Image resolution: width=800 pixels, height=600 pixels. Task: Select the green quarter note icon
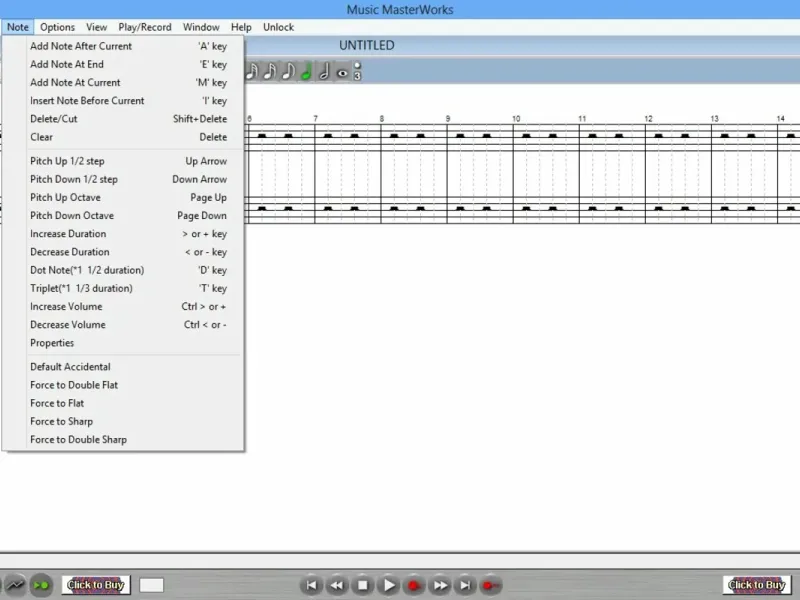click(x=306, y=71)
